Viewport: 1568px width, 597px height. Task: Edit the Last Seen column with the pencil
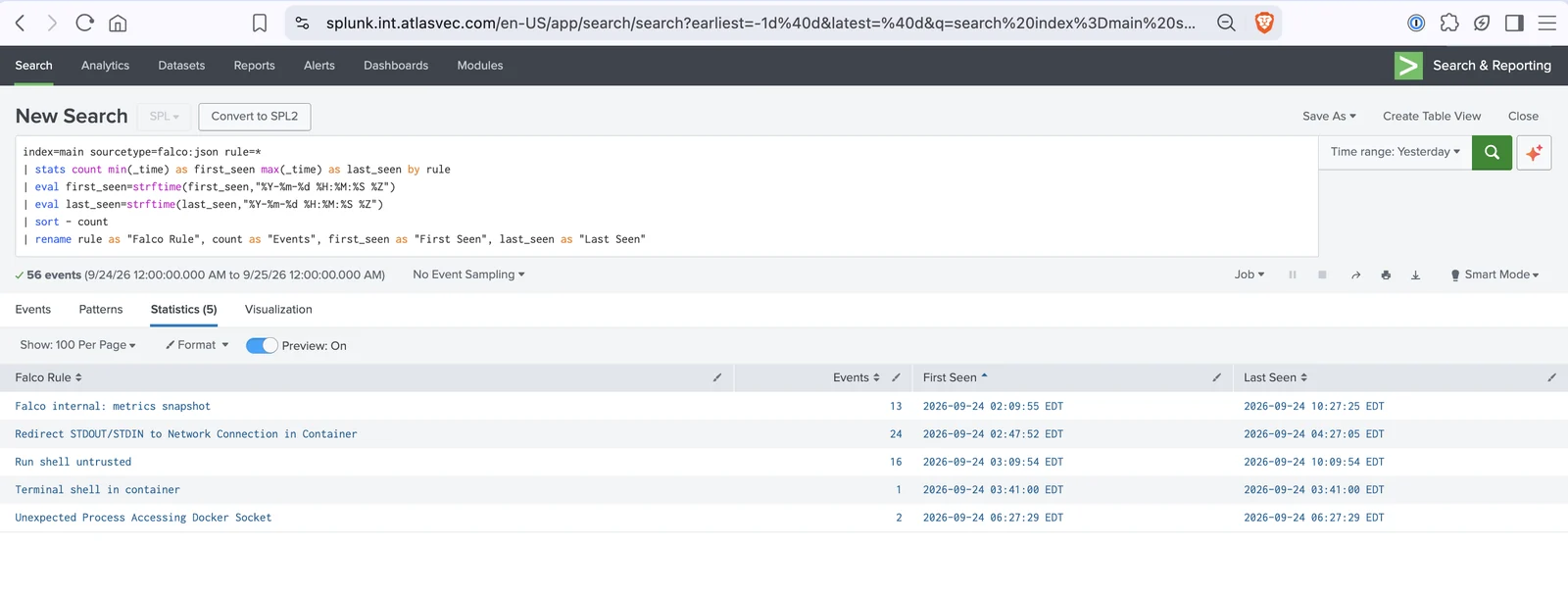click(x=1551, y=377)
